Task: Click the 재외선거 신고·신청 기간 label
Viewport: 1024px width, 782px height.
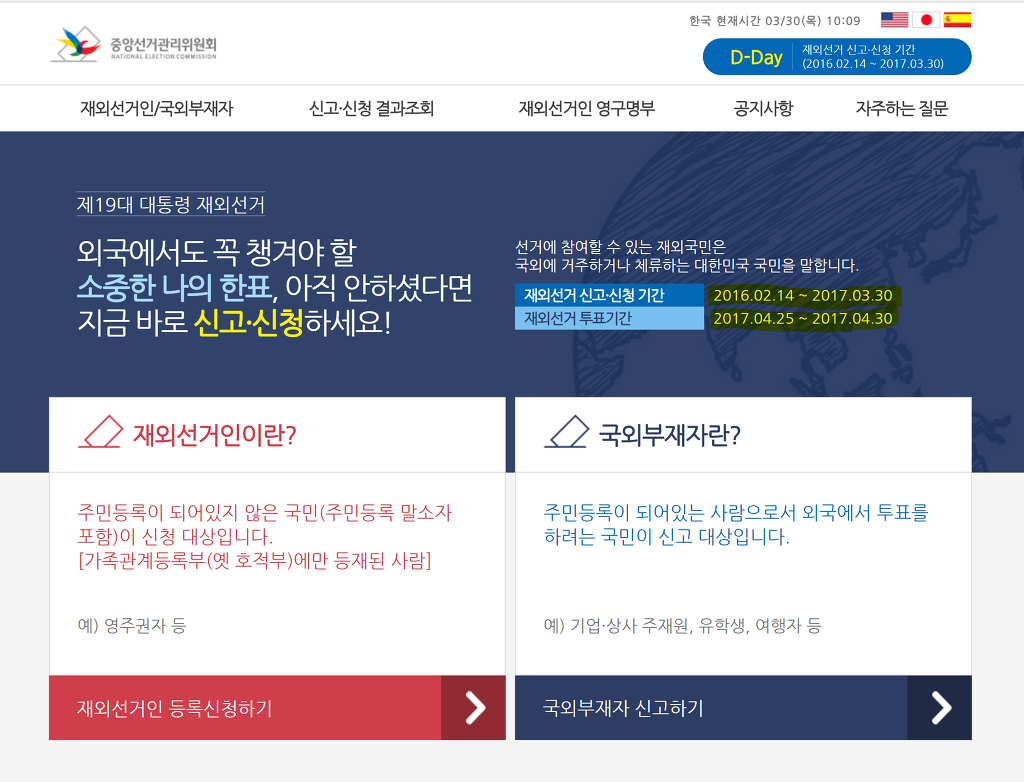Action: coord(609,295)
